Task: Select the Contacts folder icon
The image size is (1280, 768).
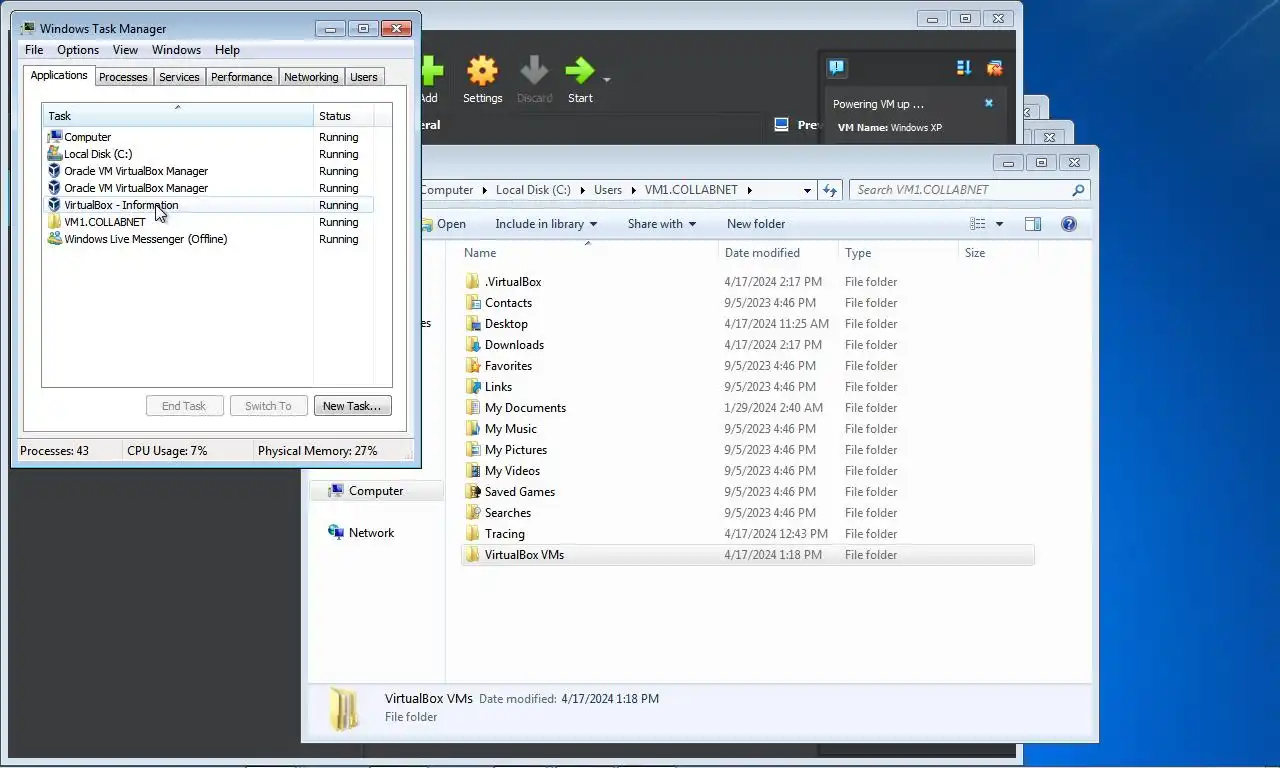Action: [473, 303]
